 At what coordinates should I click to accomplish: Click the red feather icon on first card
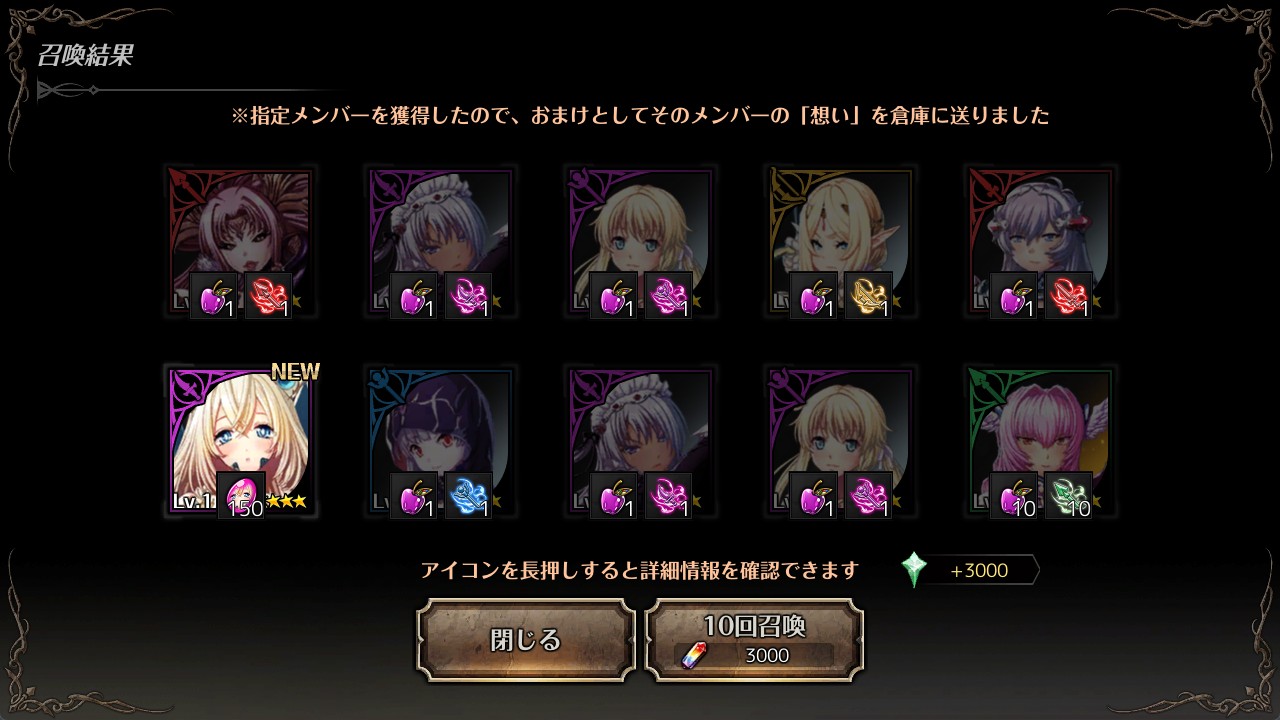coord(268,295)
